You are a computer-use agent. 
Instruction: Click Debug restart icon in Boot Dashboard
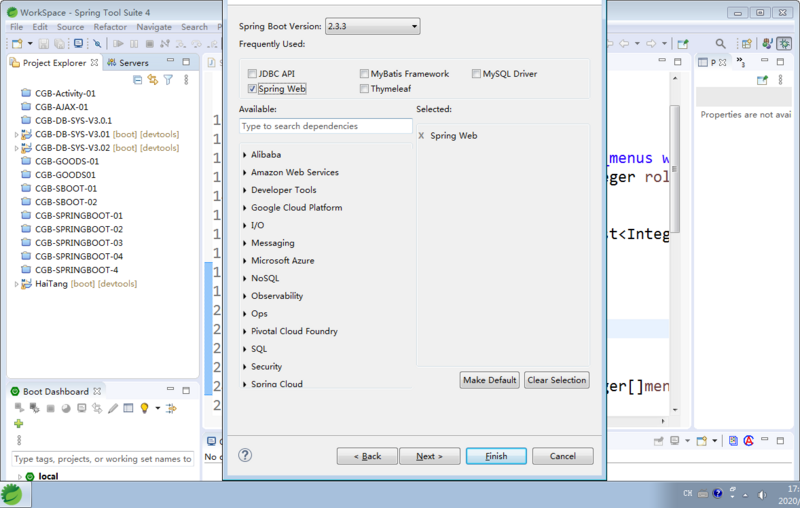coord(34,408)
